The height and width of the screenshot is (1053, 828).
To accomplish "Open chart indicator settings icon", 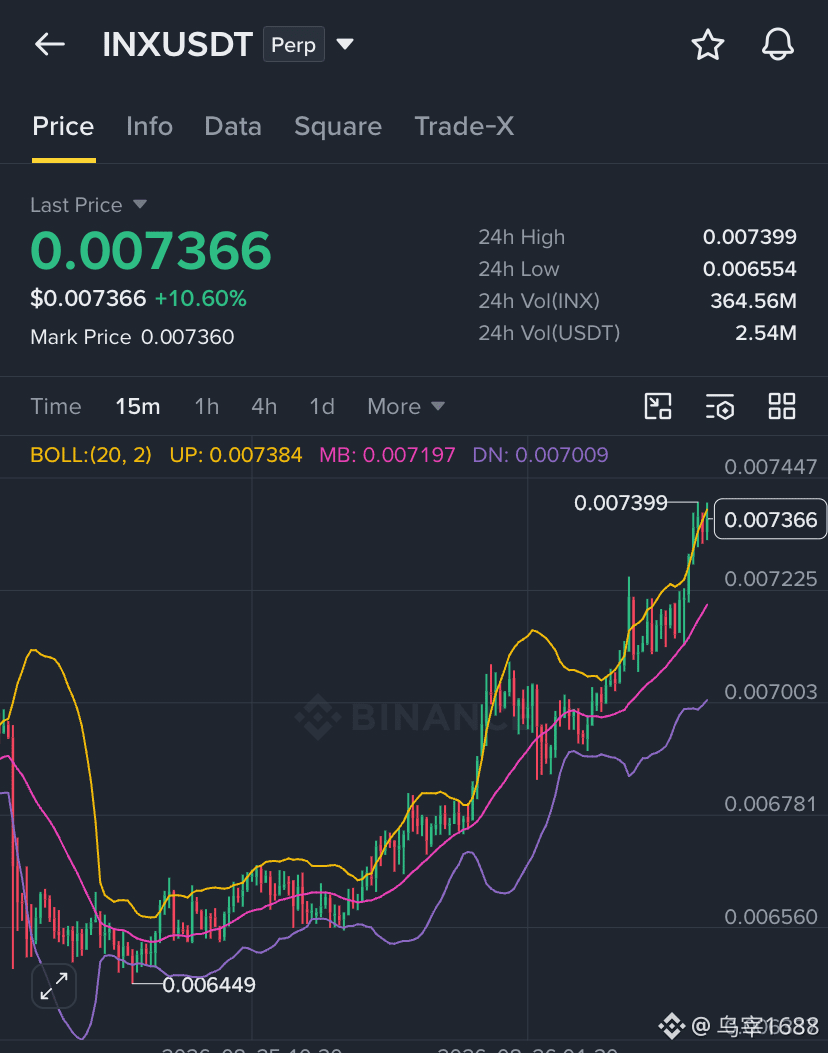I will click(720, 406).
